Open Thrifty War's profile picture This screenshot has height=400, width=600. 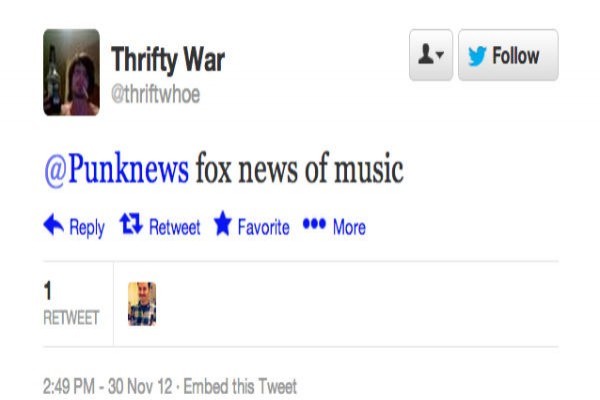(72, 72)
